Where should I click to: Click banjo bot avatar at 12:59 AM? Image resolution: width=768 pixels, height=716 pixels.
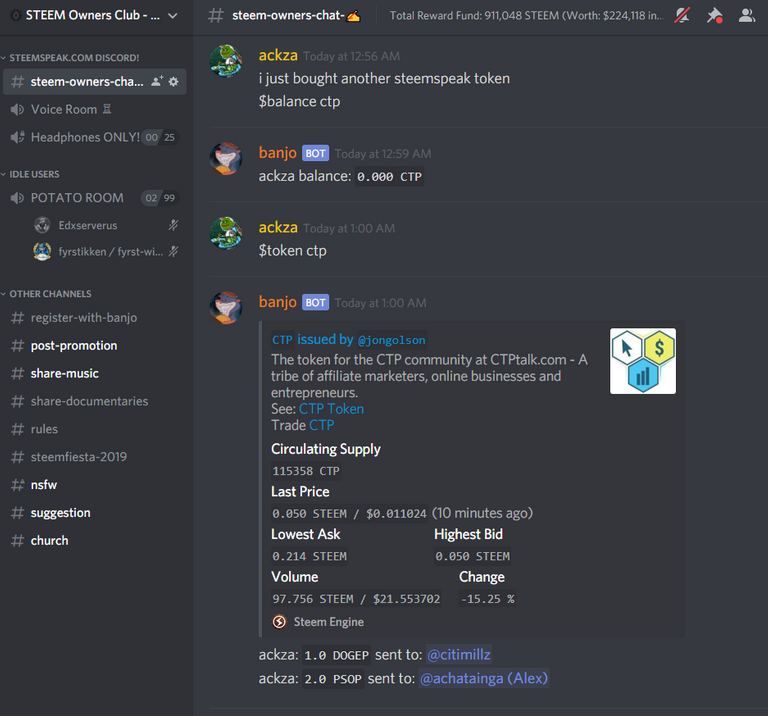click(226, 159)
